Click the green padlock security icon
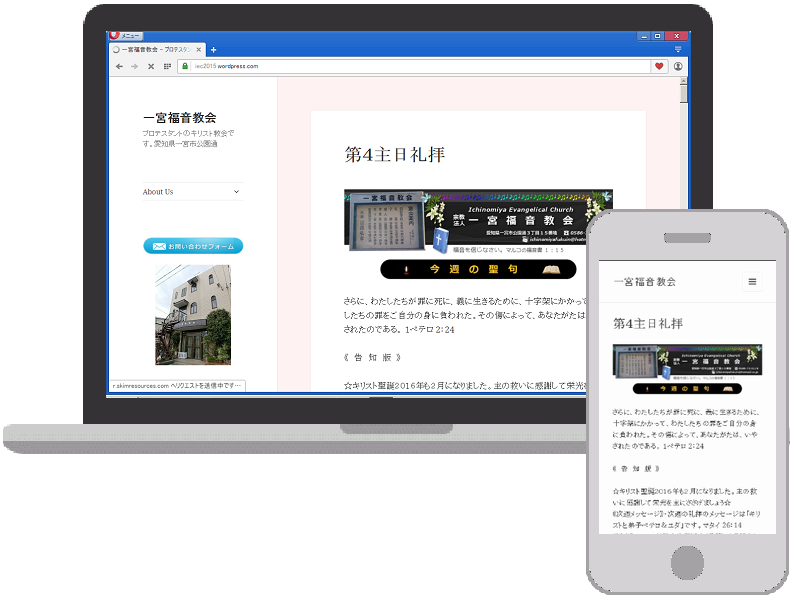800x600 pixels. pos(185,66)
